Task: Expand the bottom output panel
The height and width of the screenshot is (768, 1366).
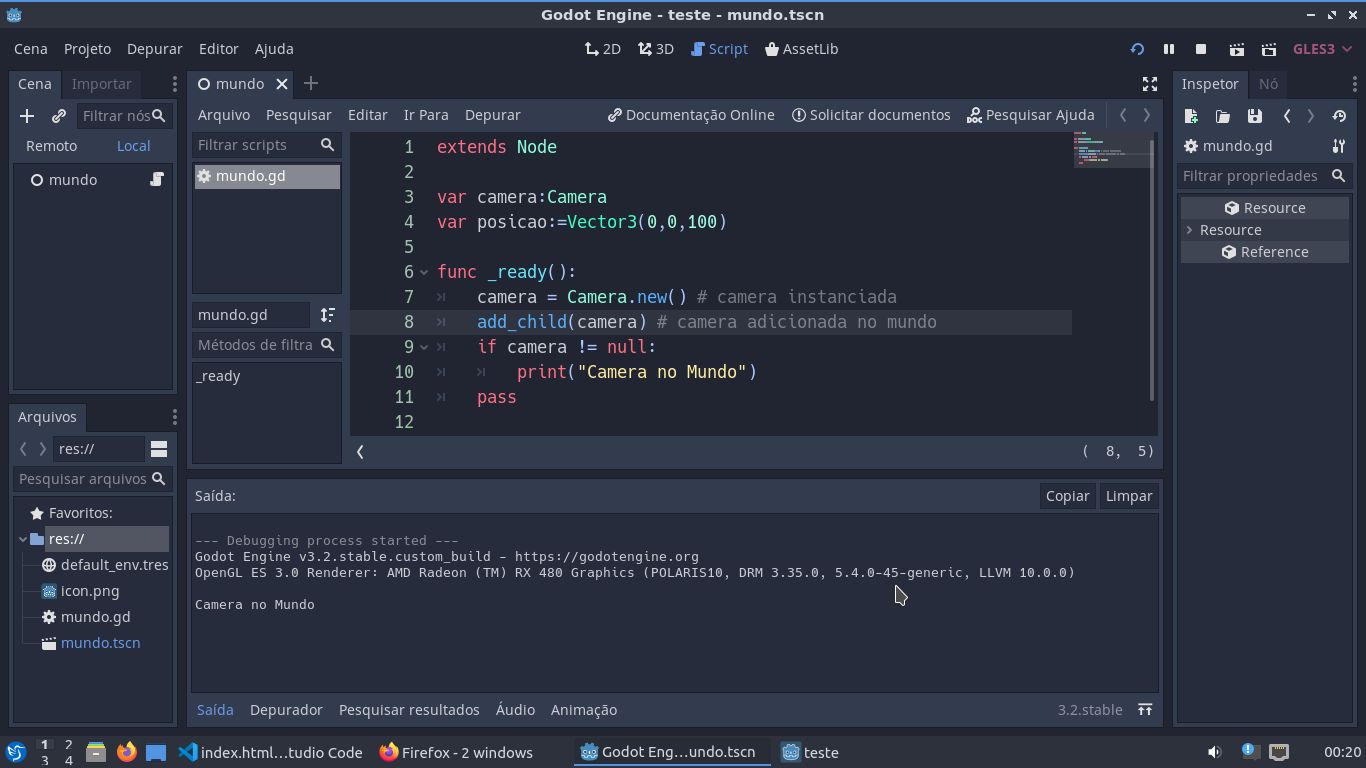Action: coord(1145,710)
